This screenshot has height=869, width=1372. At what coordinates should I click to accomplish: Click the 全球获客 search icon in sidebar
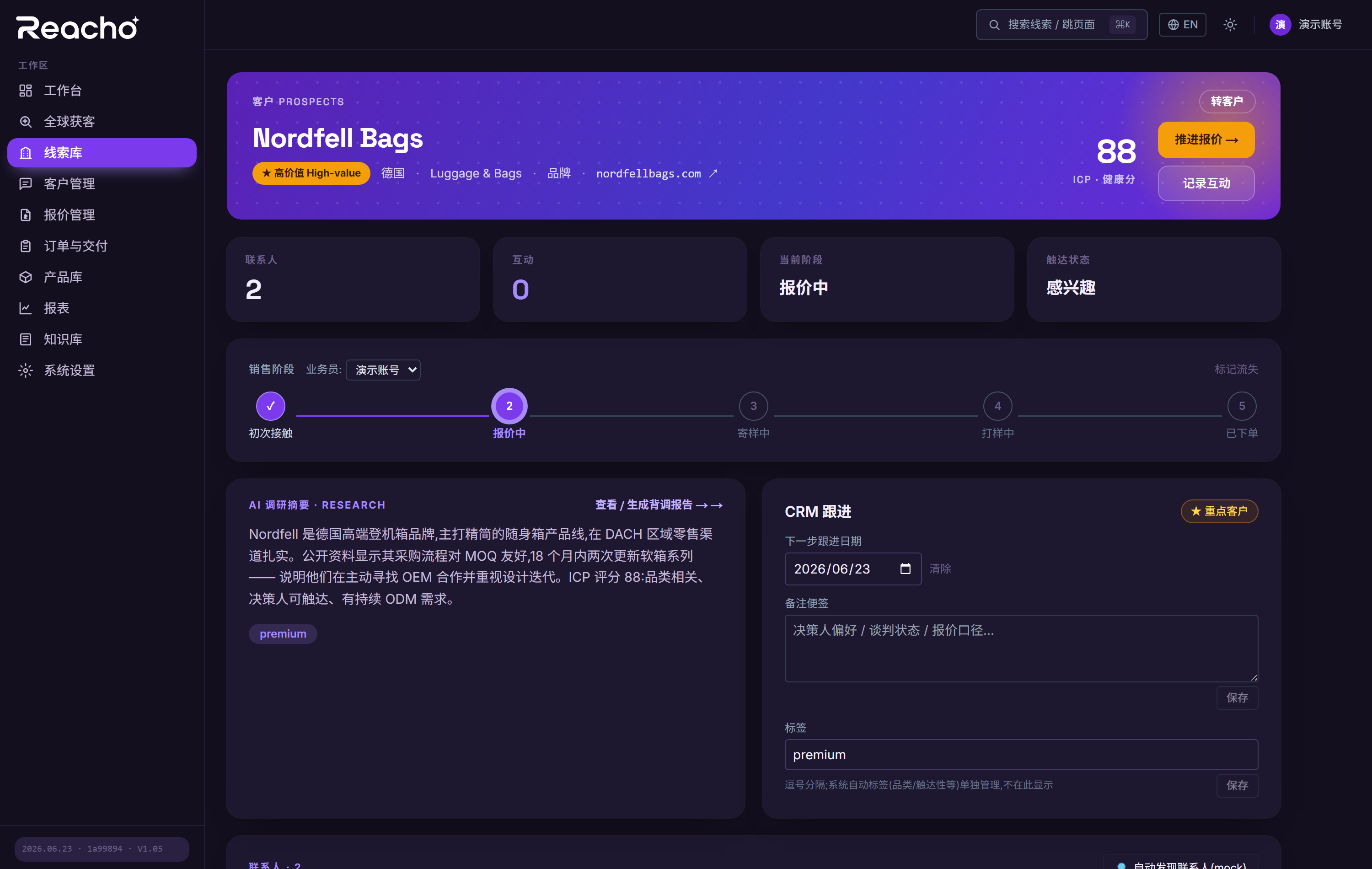click(x=26, y=121)
